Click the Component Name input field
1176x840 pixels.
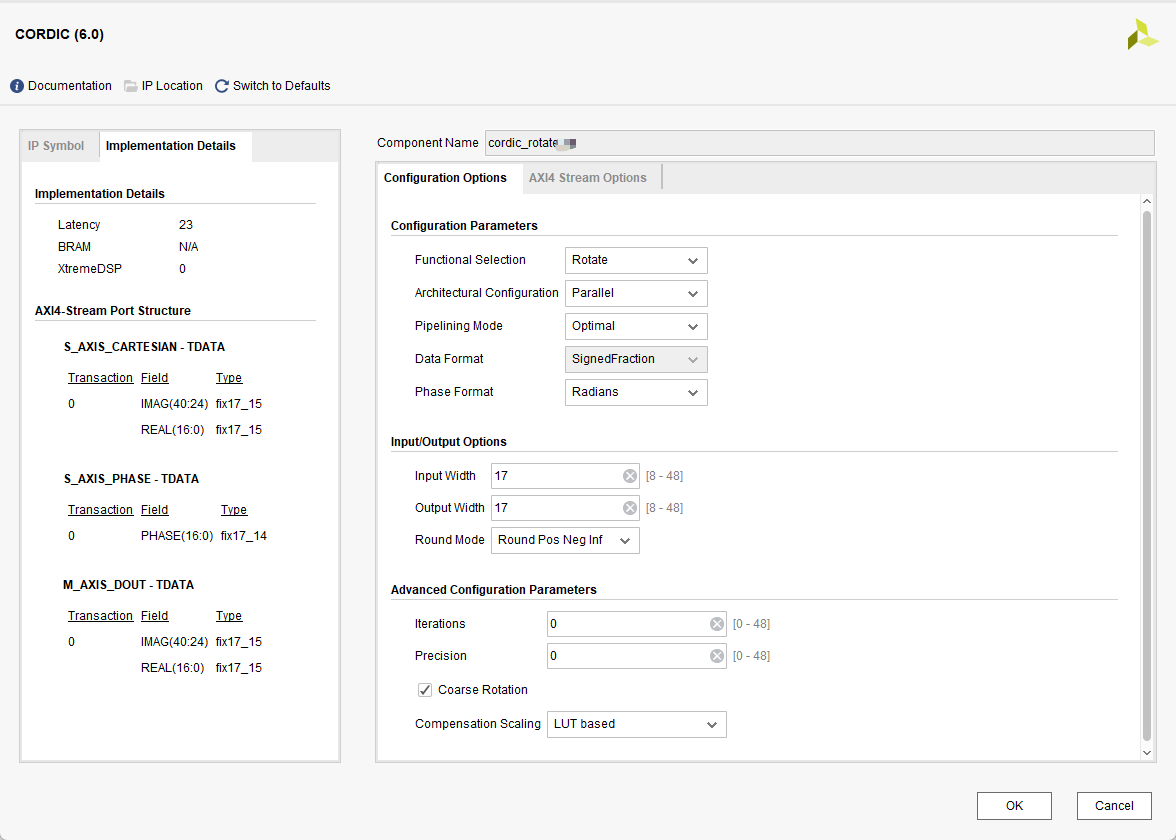[820, 143]
